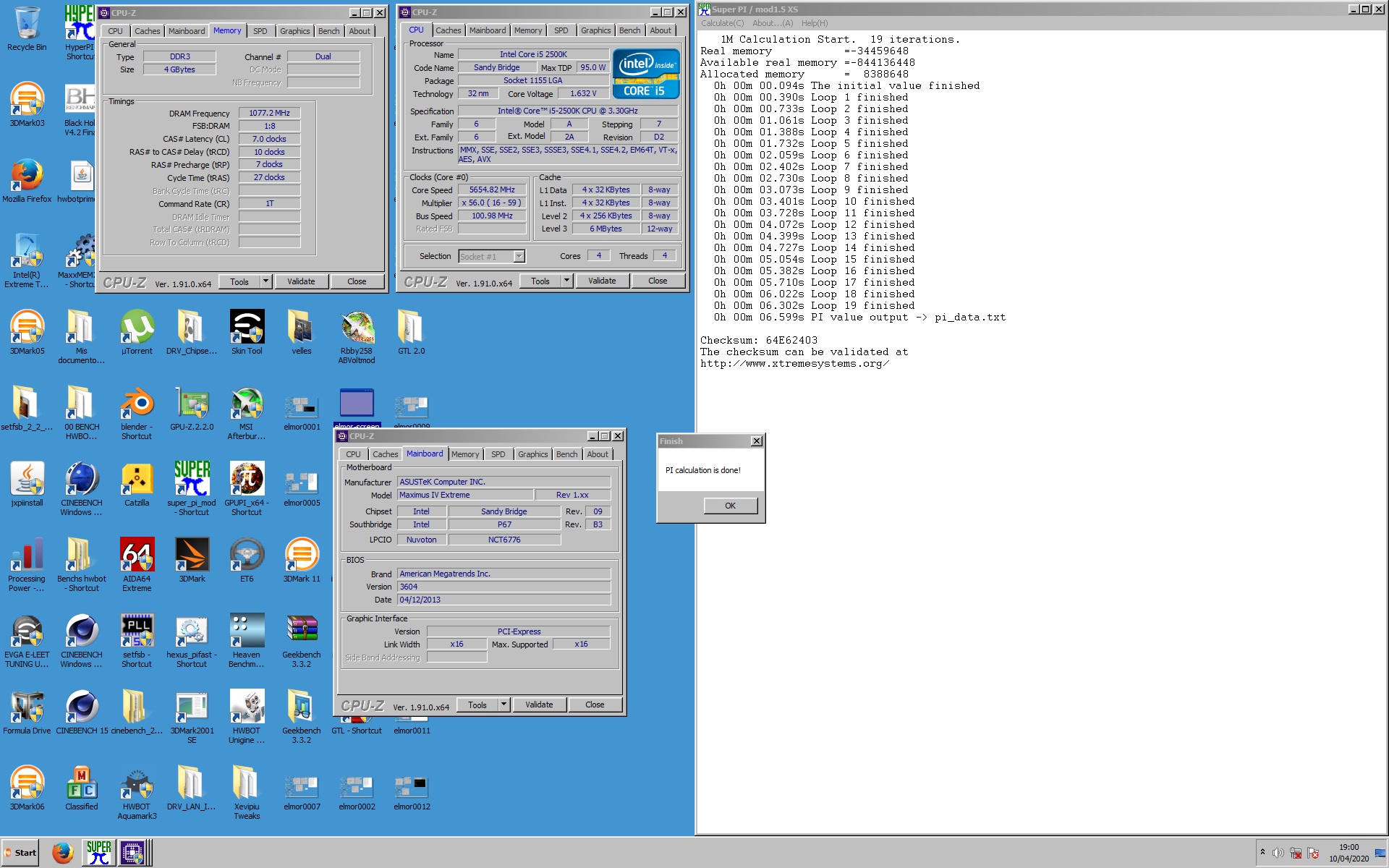The width and height of the screenshot is (1389, 868).
Task: Open Geekbench 3.3.2 WinRAR archive icon
Action: point(302,641)
